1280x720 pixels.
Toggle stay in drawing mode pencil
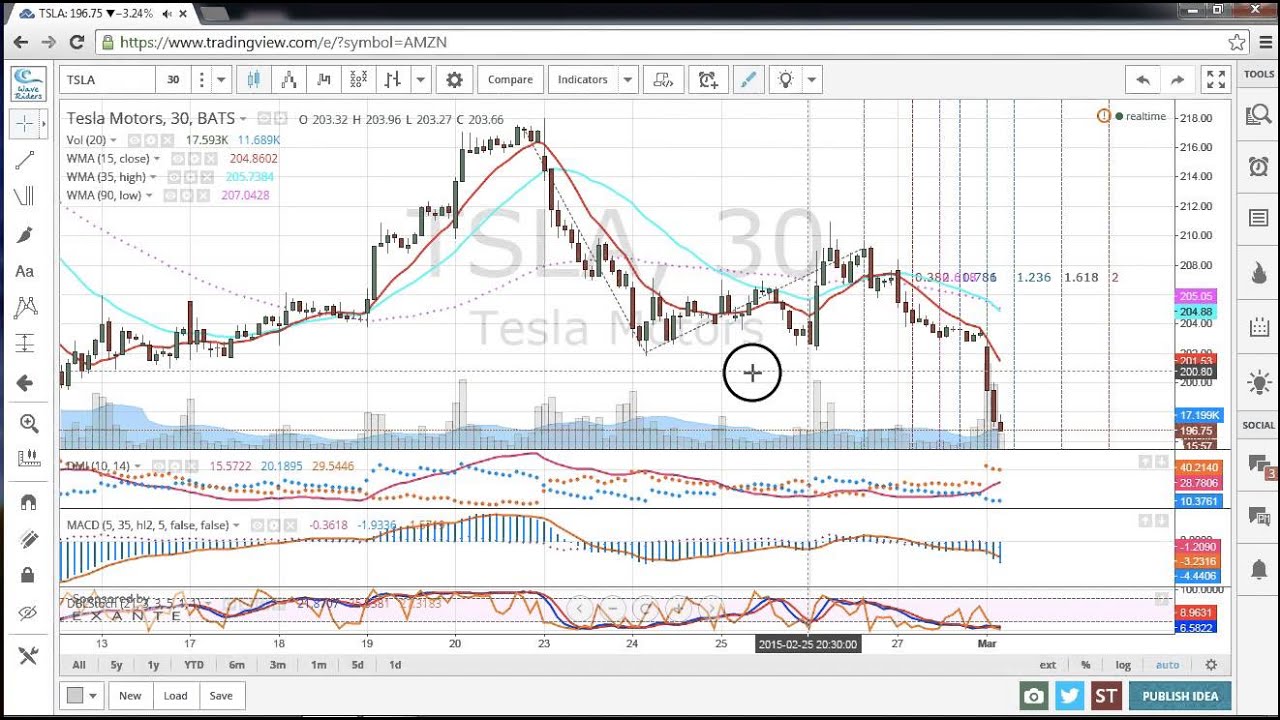pos(28,539)
